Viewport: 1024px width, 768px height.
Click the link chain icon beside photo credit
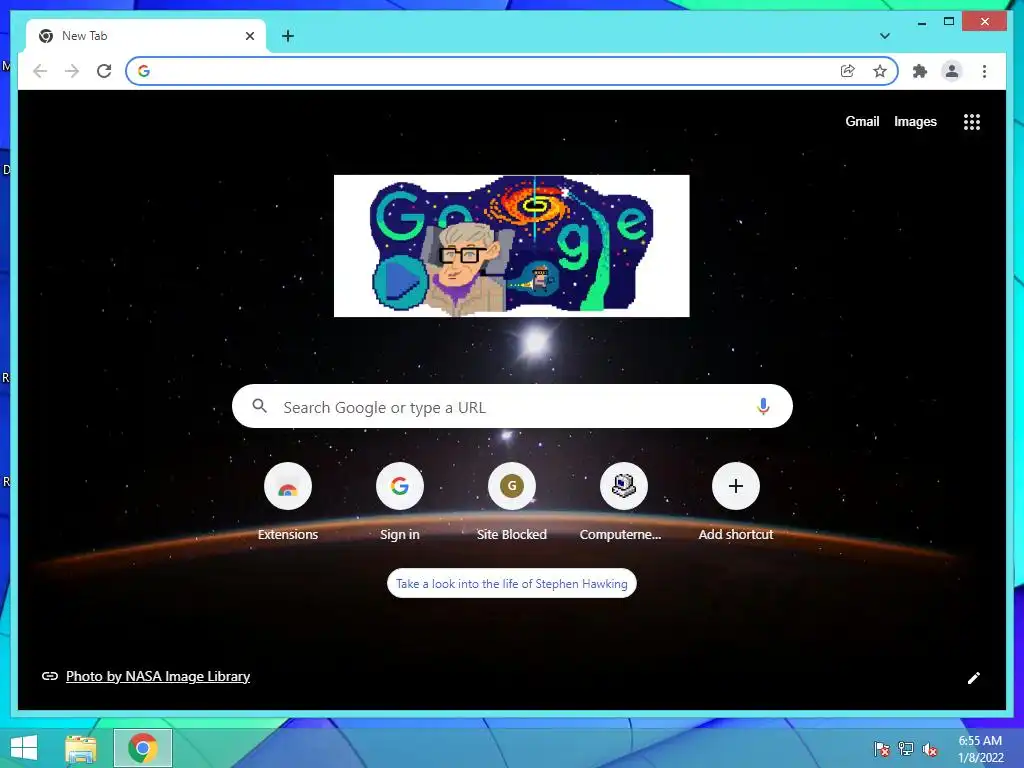(50, 676)
